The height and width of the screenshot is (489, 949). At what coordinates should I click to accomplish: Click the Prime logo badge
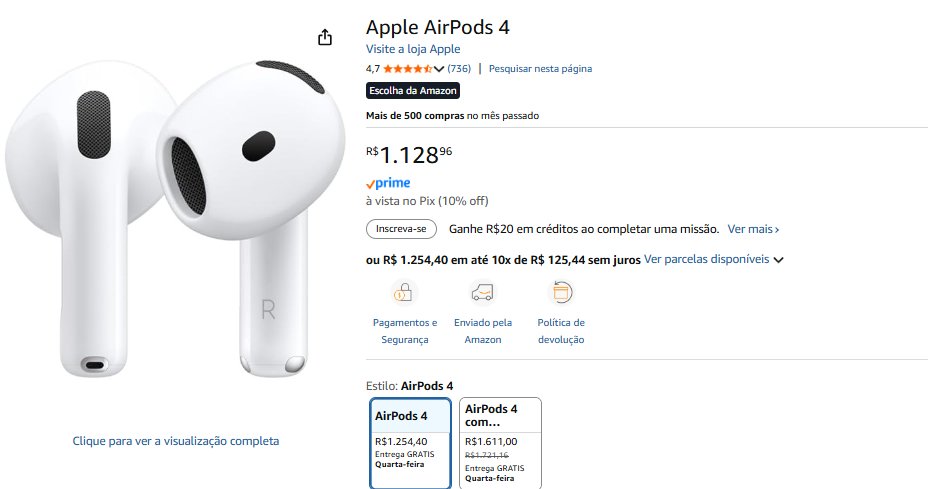click(x=387, y=183)
